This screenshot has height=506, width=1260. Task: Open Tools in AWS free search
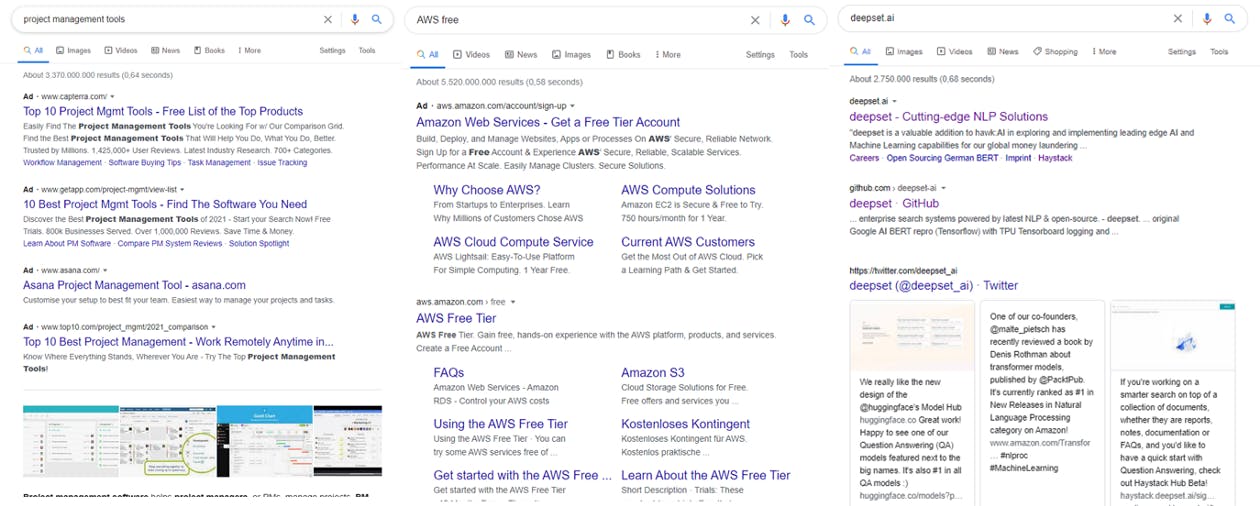click(798, 55)
